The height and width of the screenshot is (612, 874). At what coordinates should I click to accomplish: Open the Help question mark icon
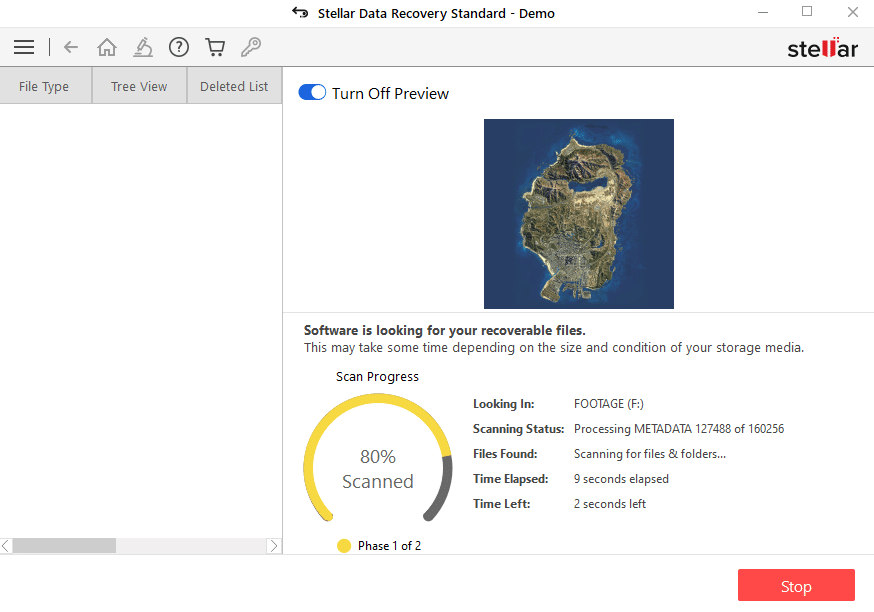(x=179, y=47)
